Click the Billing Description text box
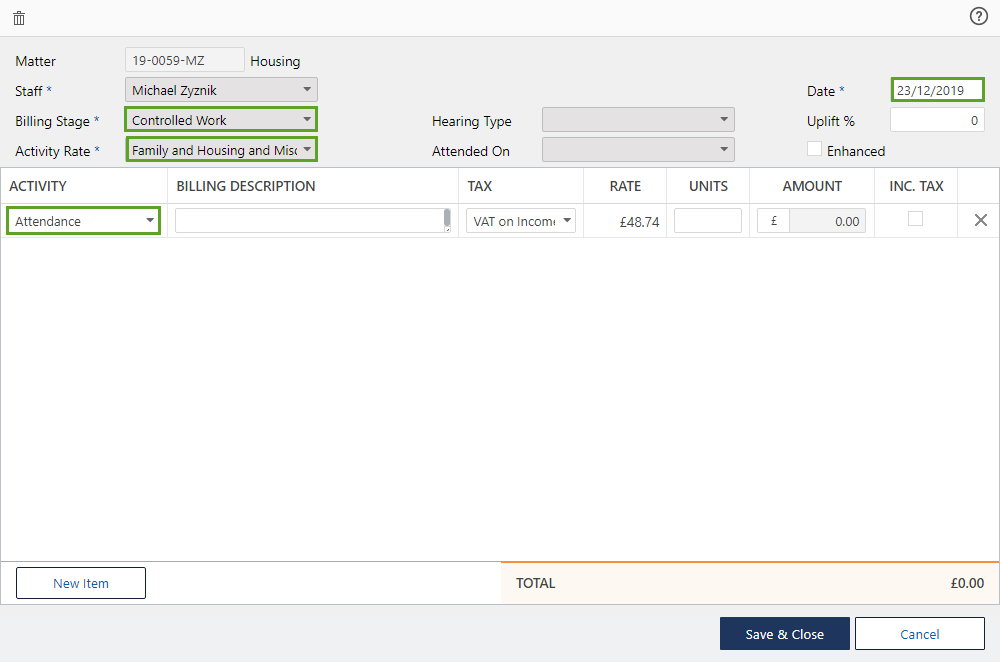 (x=310, y=221)
